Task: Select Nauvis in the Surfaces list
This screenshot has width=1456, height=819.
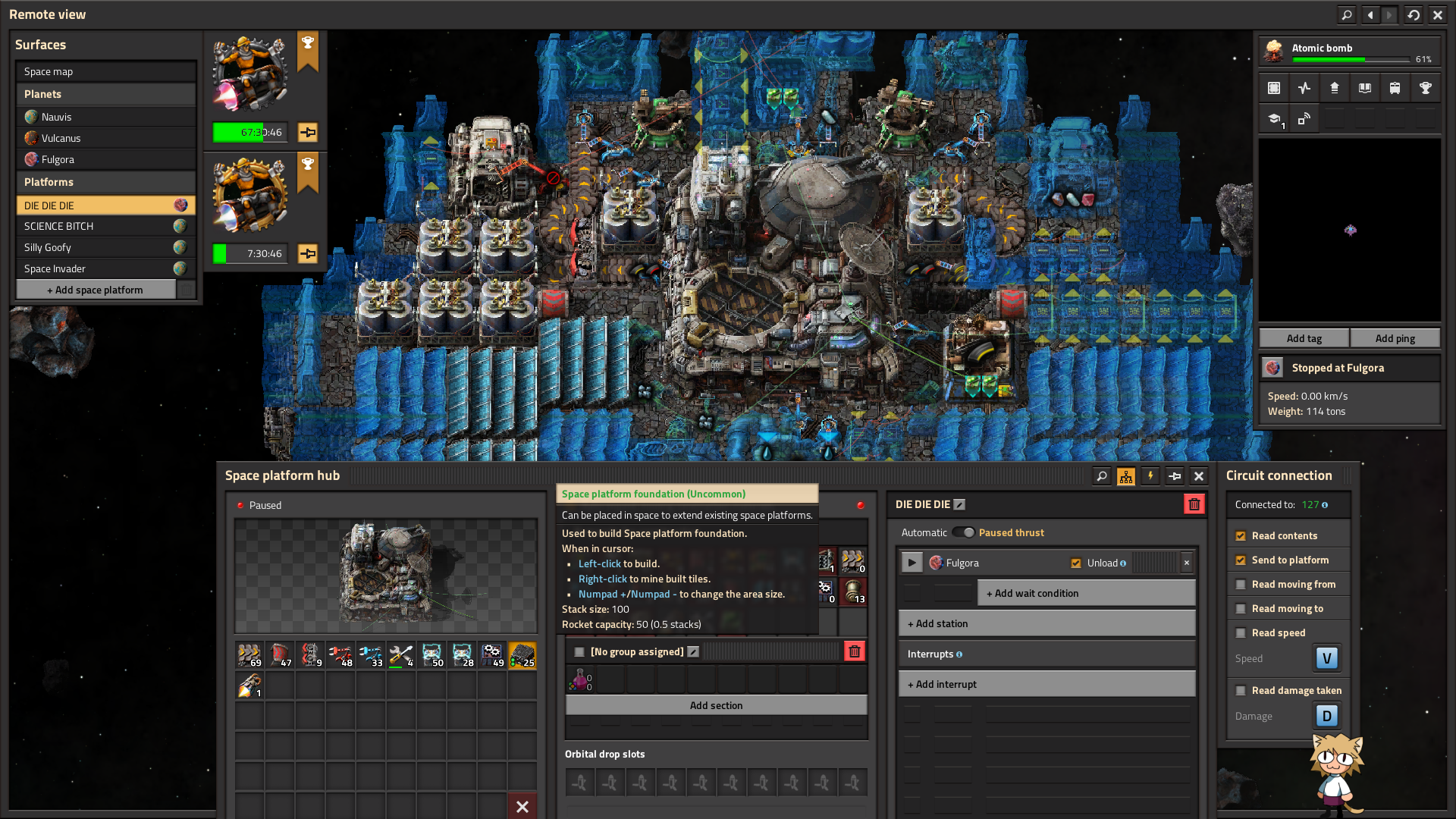Action: coord(57,117)
